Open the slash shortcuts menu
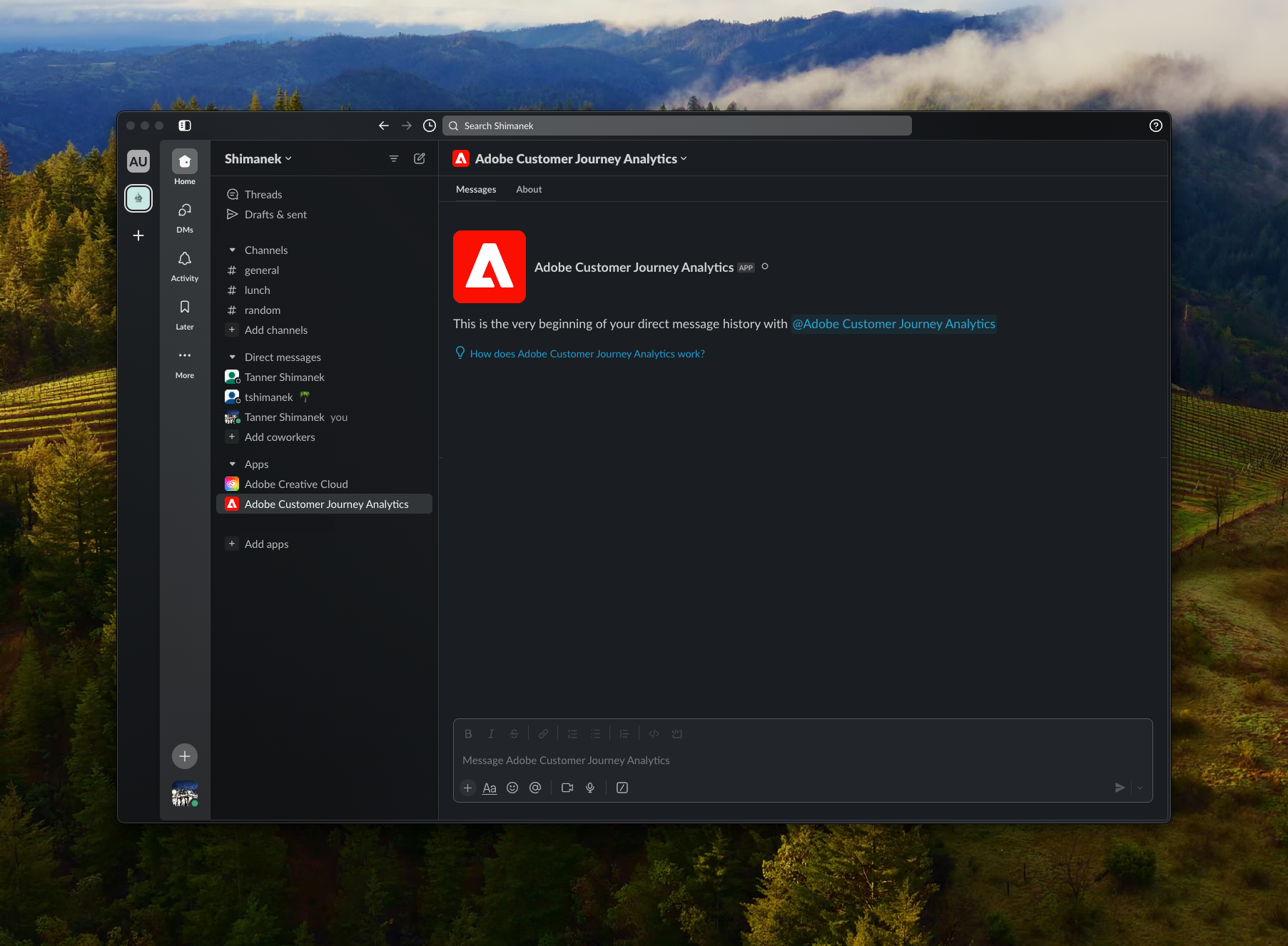This screenshot has height=946, width=1288. click(x=622, y=788)
